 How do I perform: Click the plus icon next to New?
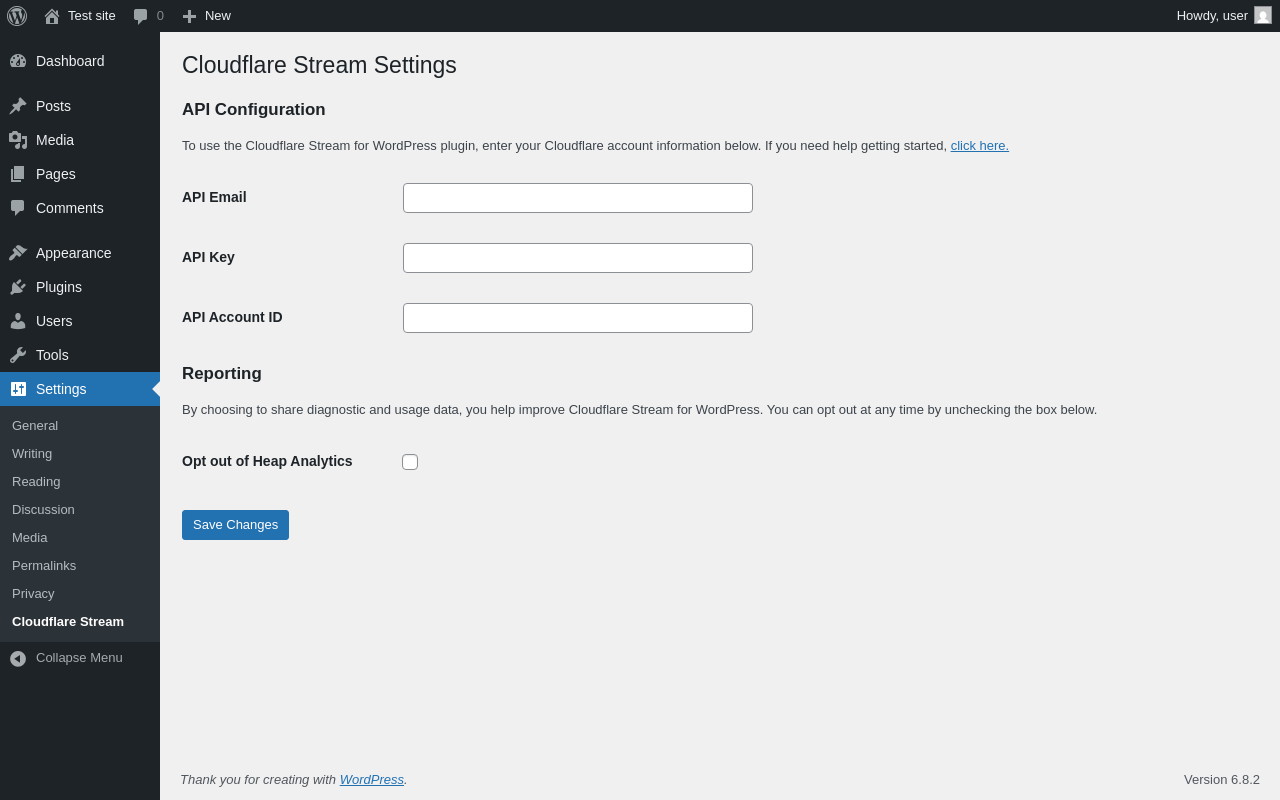tap(189, 16)
